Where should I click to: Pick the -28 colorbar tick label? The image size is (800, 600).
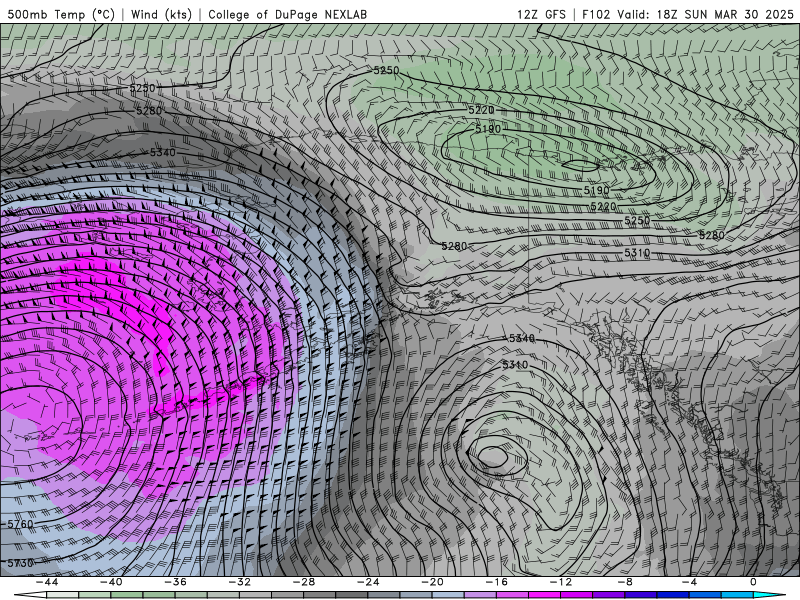tap(304, 582)
